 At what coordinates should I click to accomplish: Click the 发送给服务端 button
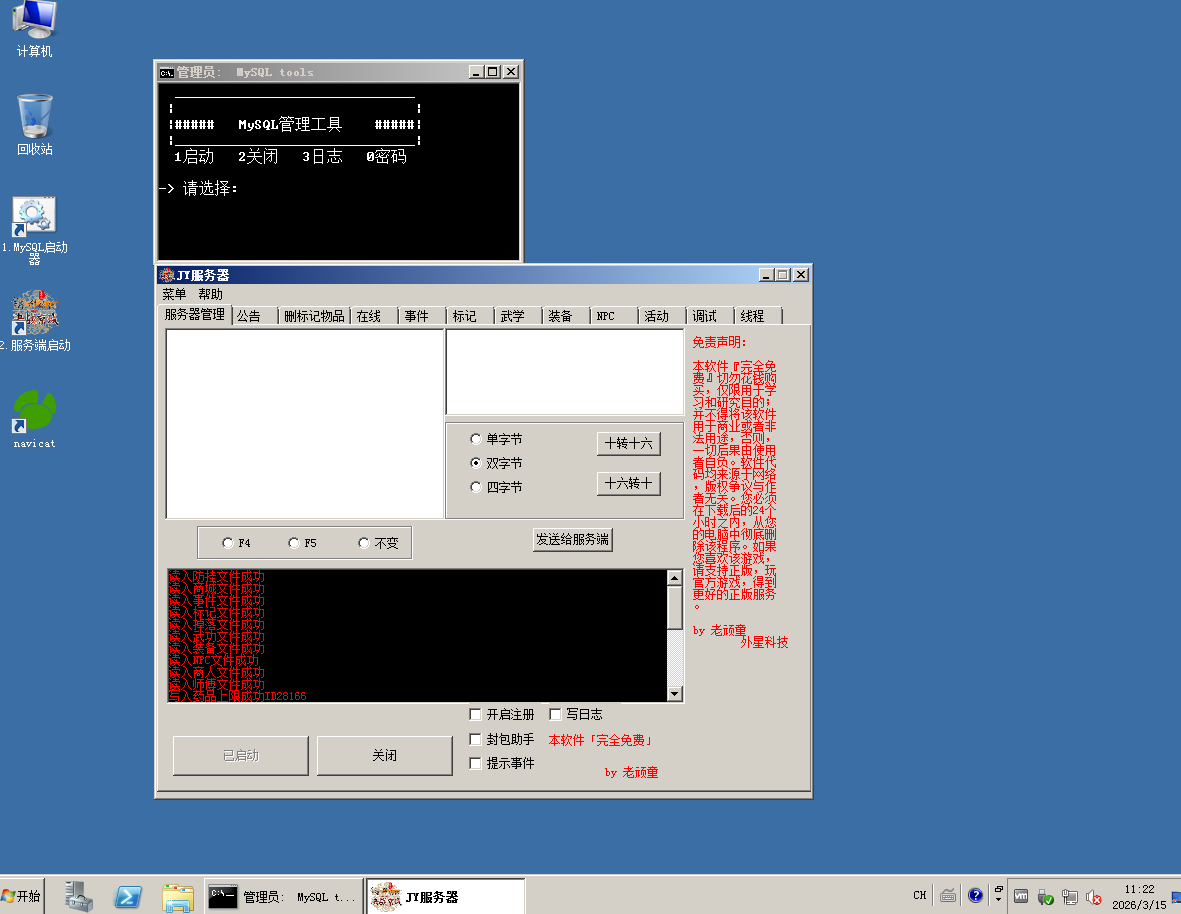(572, 540)
